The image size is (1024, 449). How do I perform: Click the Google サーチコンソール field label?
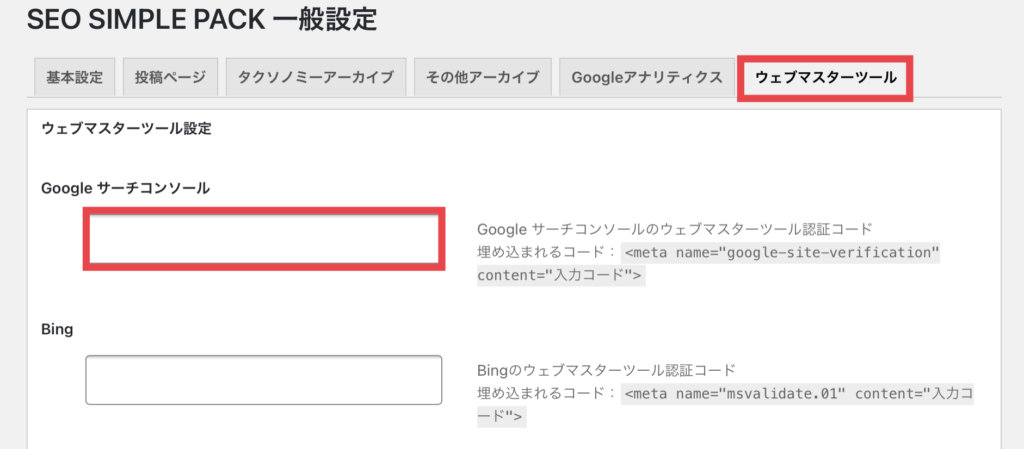click(x=125, y=189)
